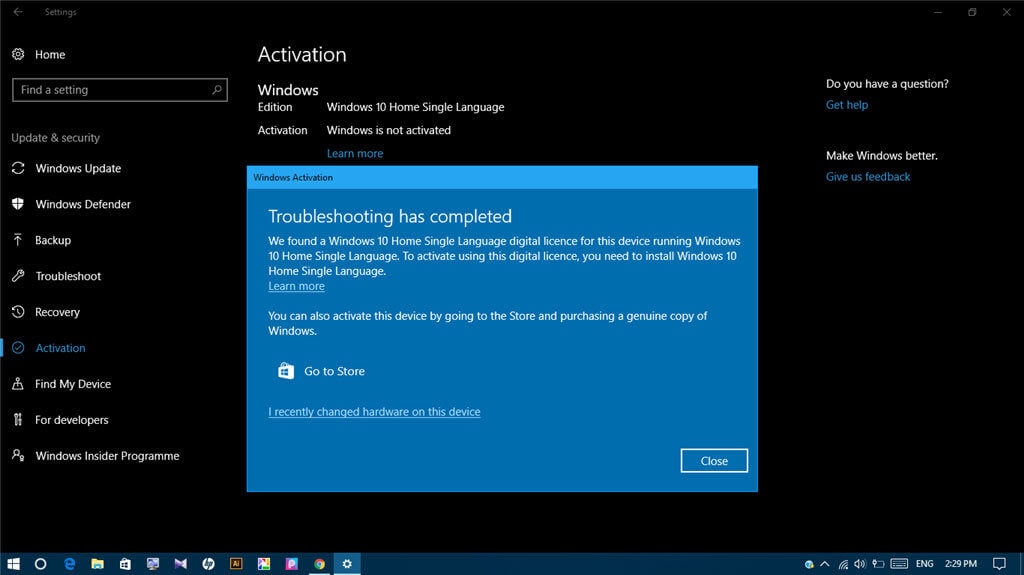
Task: Click the Settings gear on taskbar
Action: (x=347, y=563)
